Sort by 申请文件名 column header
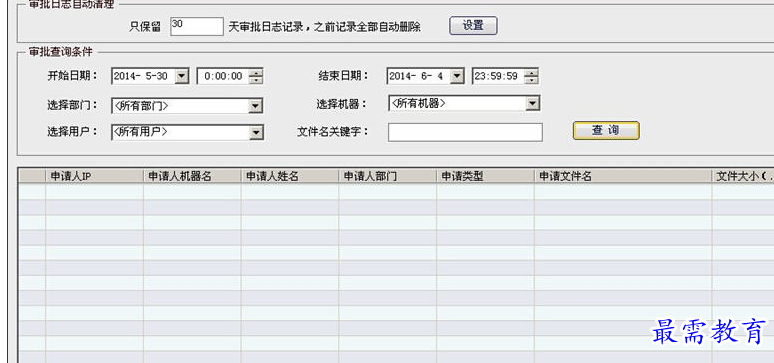 pos(623,176)
